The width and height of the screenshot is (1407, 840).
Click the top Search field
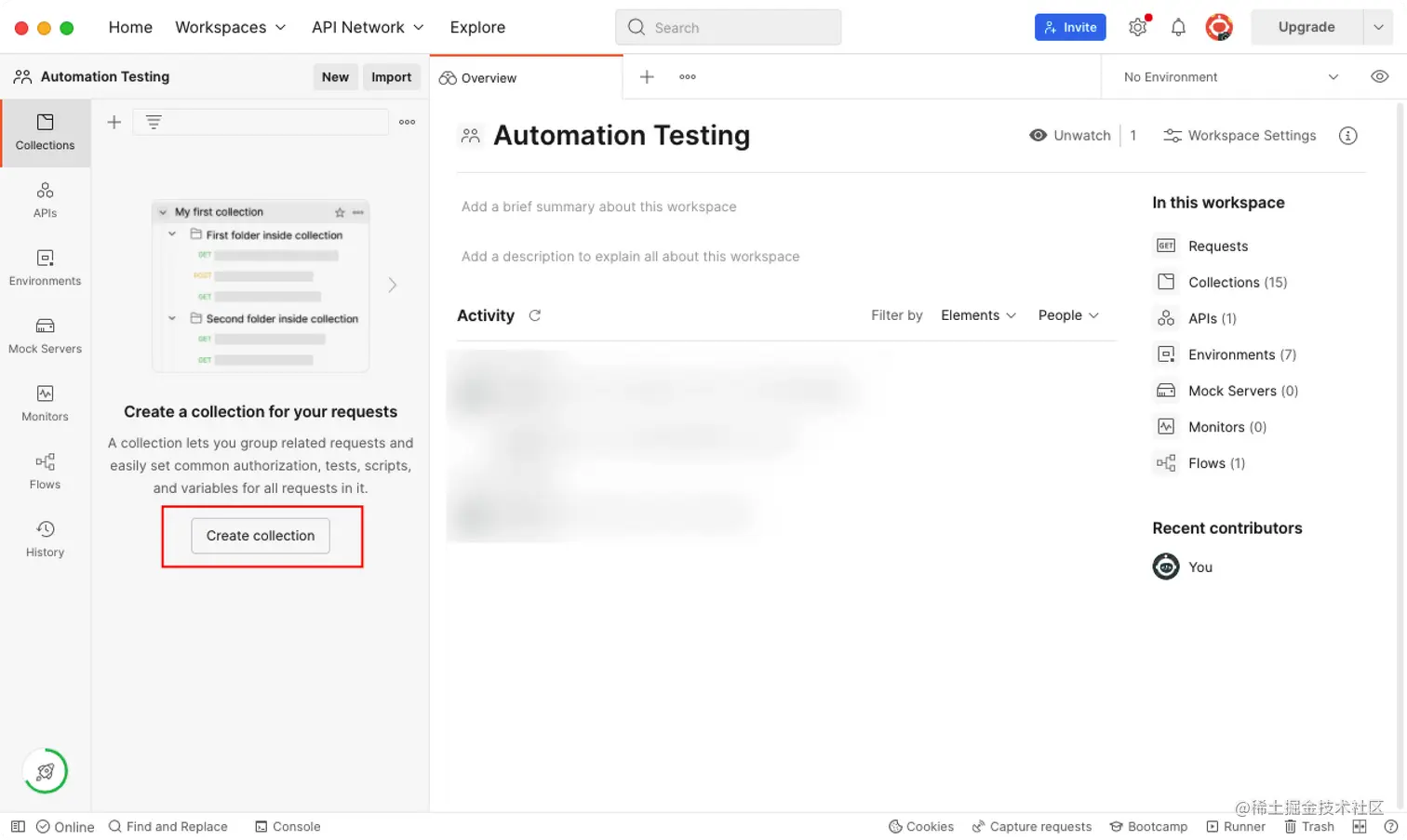[728, 27]
